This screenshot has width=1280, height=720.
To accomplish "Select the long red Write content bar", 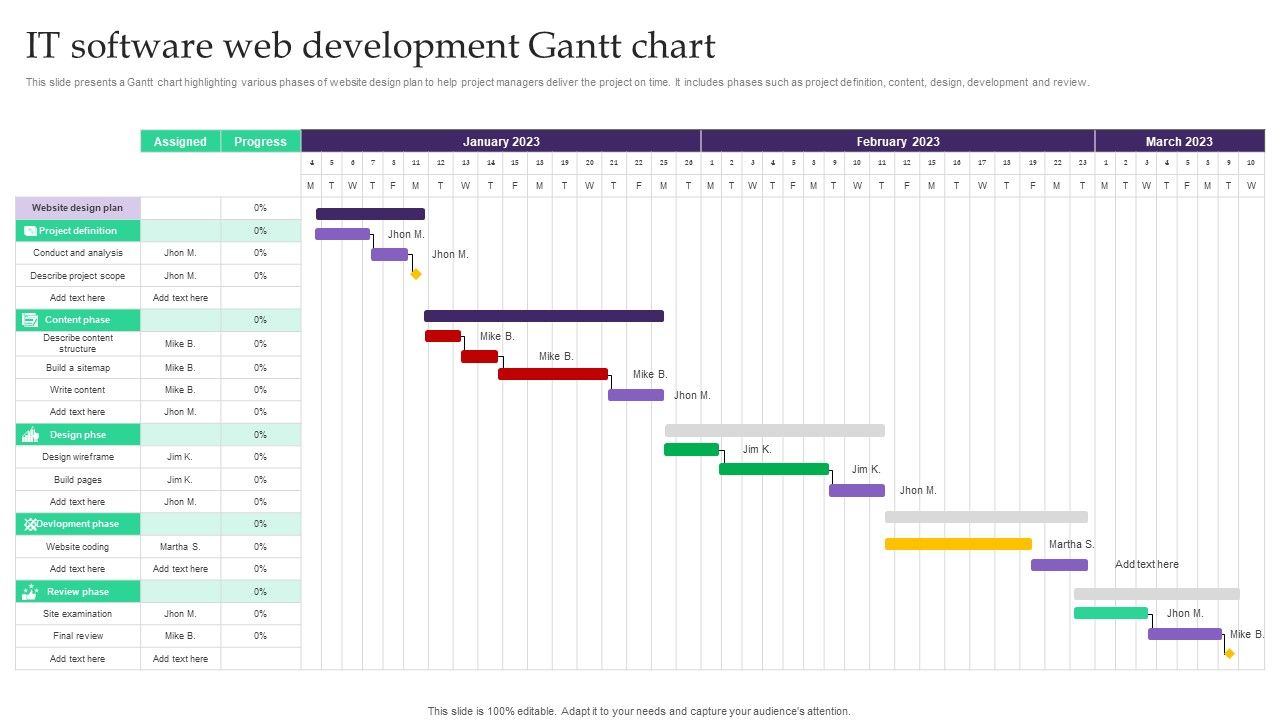I will pos(553,374).
